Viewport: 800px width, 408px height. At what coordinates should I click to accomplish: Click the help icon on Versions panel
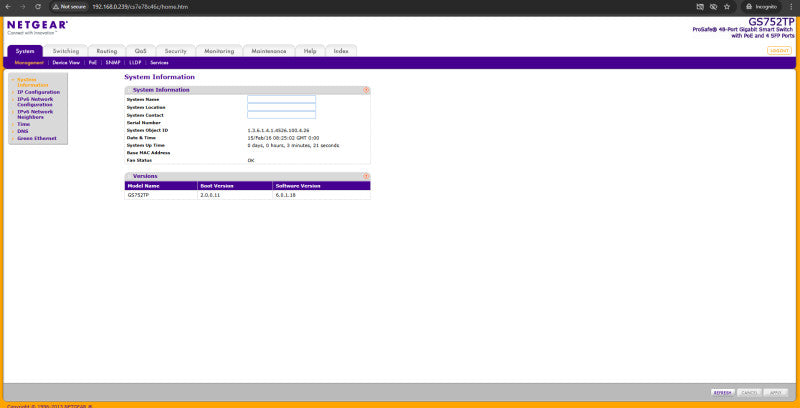pyautogui.click(x=366, y=176)
